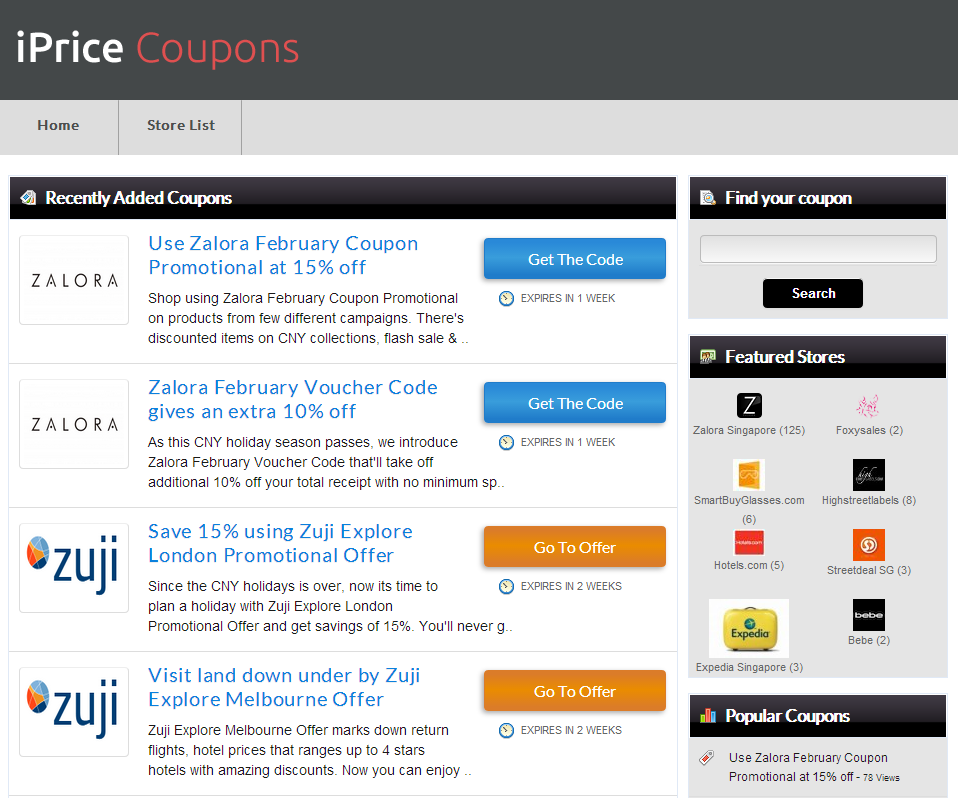Click clock icon of Zuji Melbourne offer expiry

(x=506, y=730)
